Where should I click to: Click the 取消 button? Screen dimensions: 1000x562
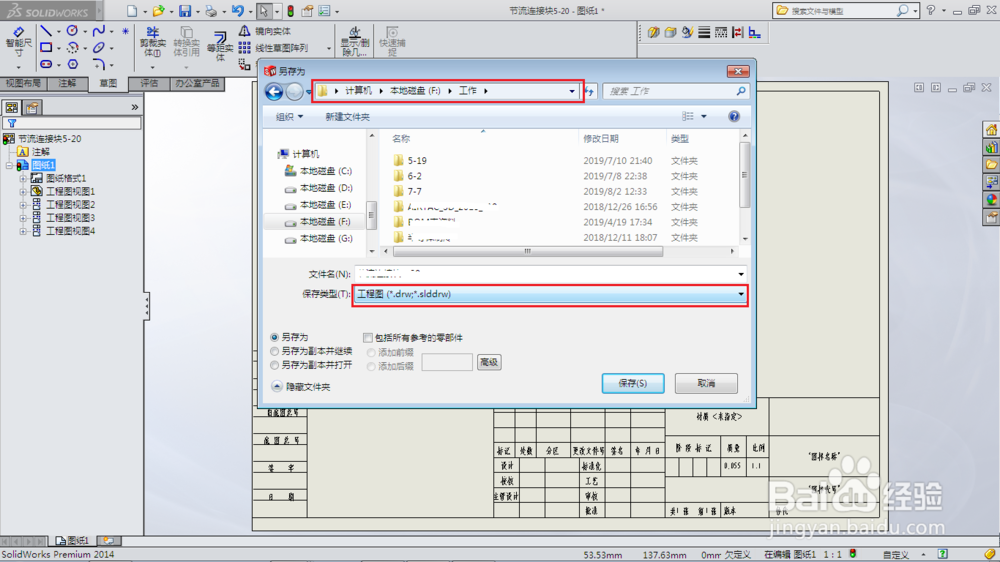point(706,383)
